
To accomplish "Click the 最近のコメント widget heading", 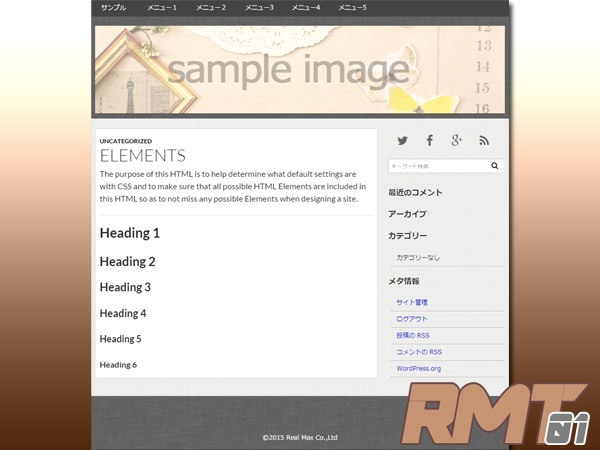I will point(415,192).
